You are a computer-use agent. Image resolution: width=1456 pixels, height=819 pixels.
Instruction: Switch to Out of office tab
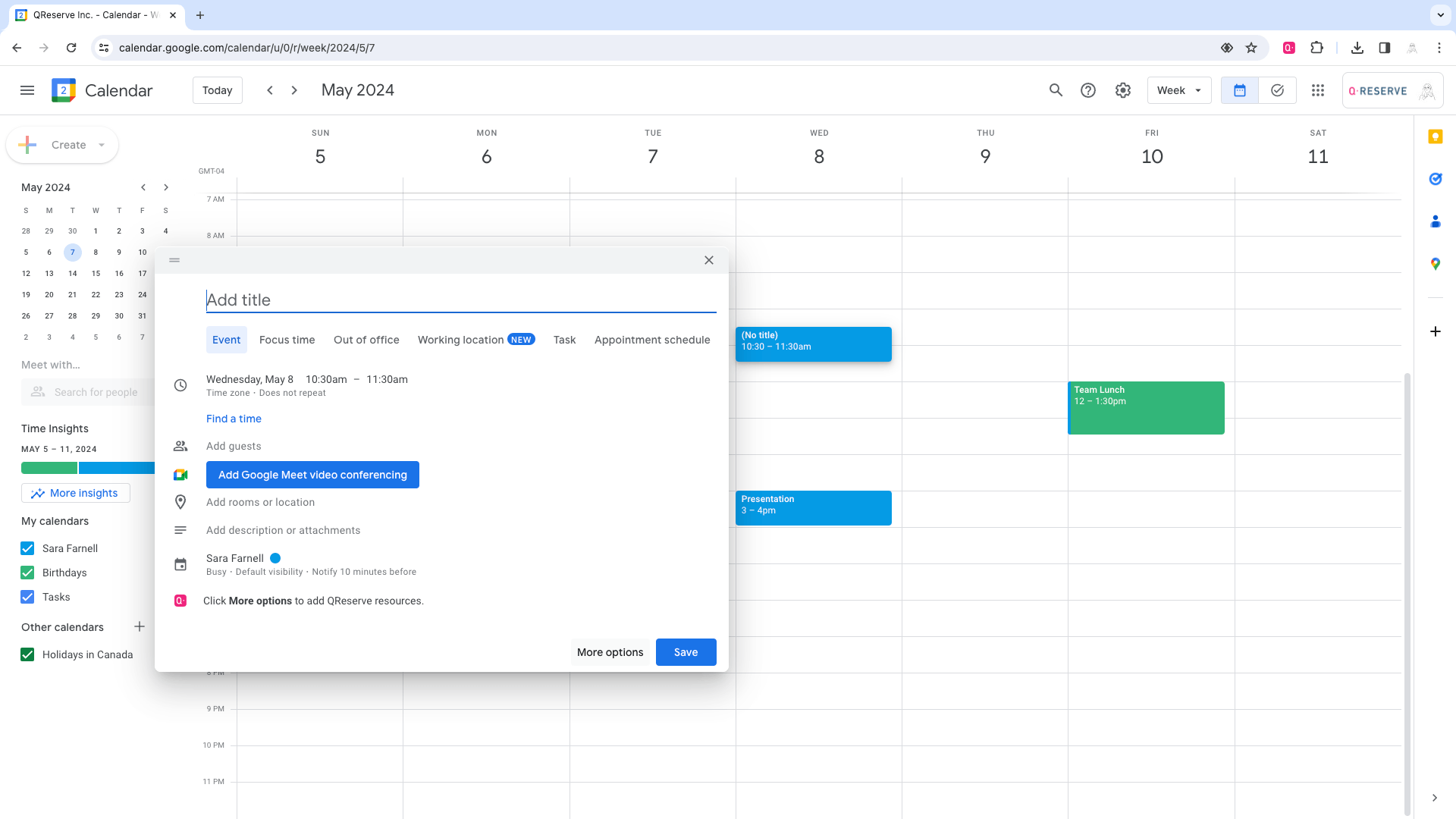pos(366,340)
